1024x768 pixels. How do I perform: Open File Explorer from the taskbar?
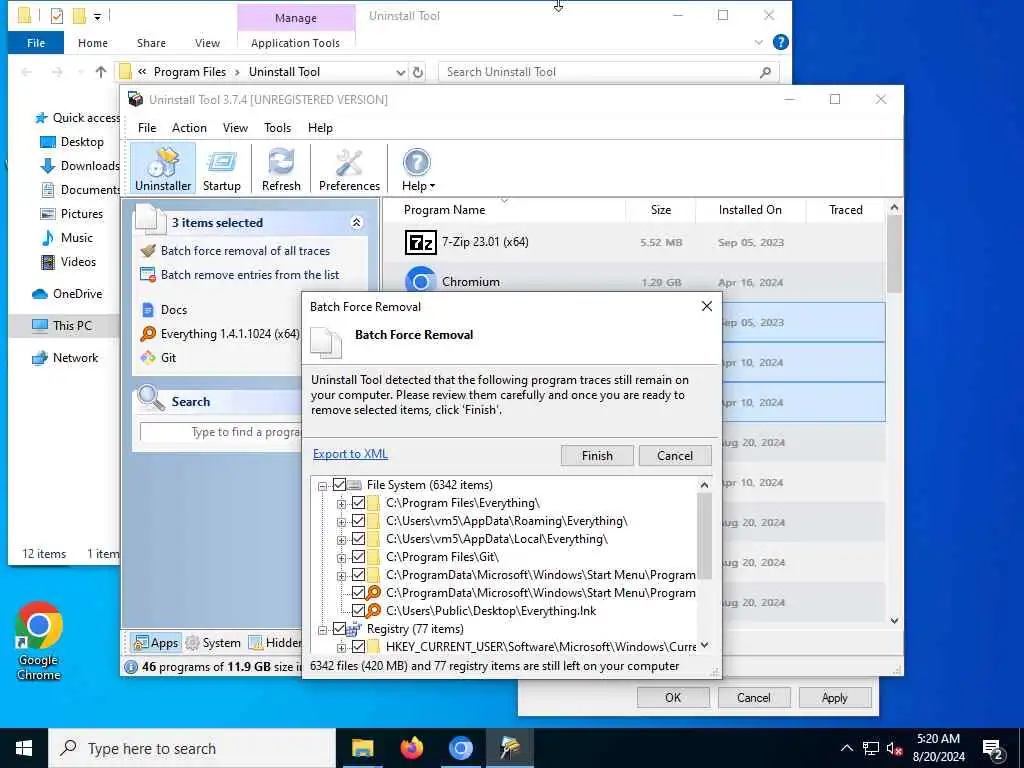pyautogui.click(x=362, y=748)
